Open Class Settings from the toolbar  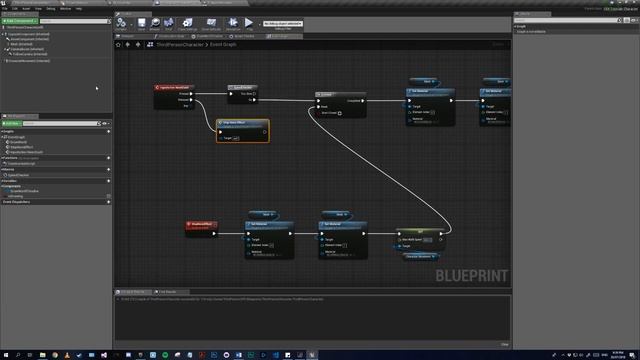point(187,24)
